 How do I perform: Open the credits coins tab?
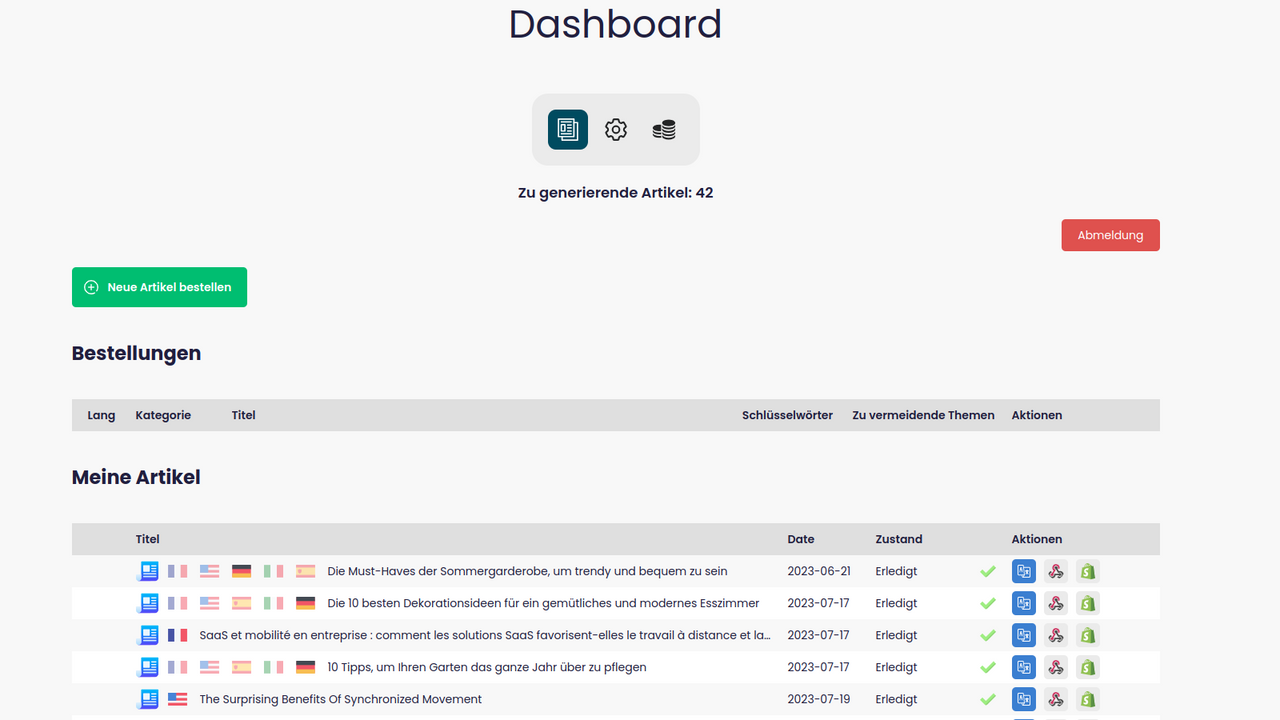click(x=664, y=130)
